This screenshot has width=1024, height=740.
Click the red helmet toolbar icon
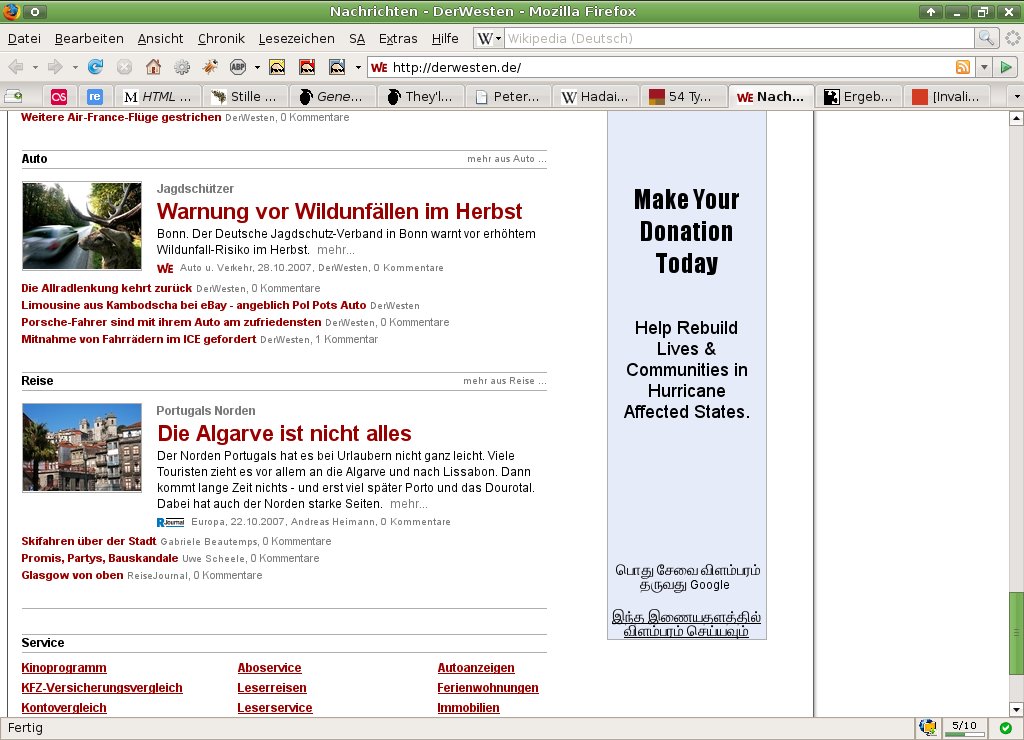pos(307,67)
